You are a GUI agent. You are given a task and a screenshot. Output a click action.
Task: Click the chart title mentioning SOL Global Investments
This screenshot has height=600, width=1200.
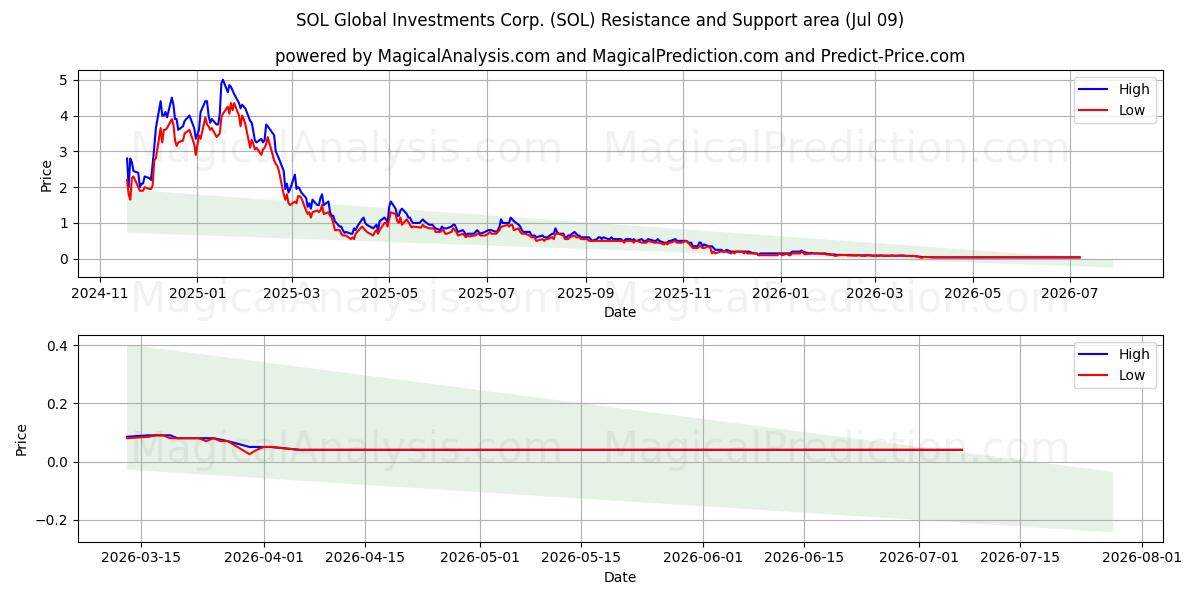(600, 20)
